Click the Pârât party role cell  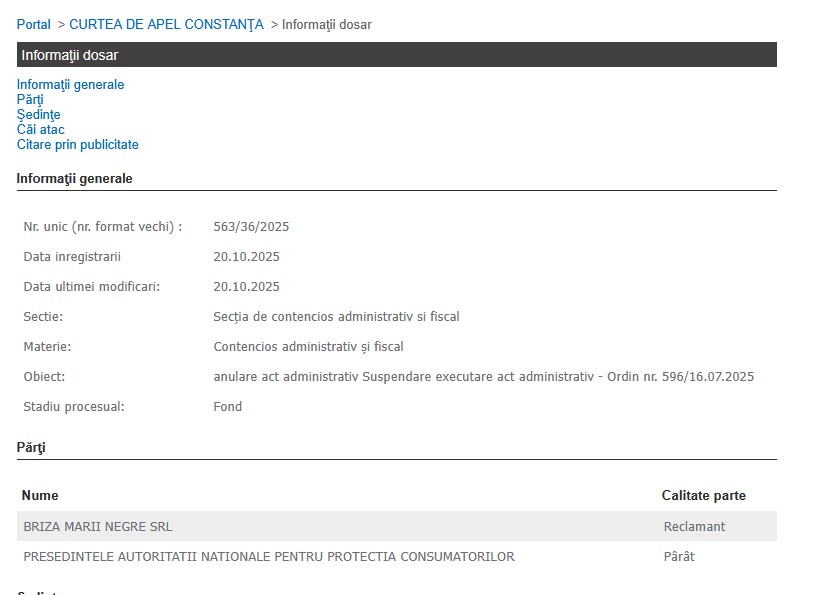pyautogui.click(x=678, y=557)
